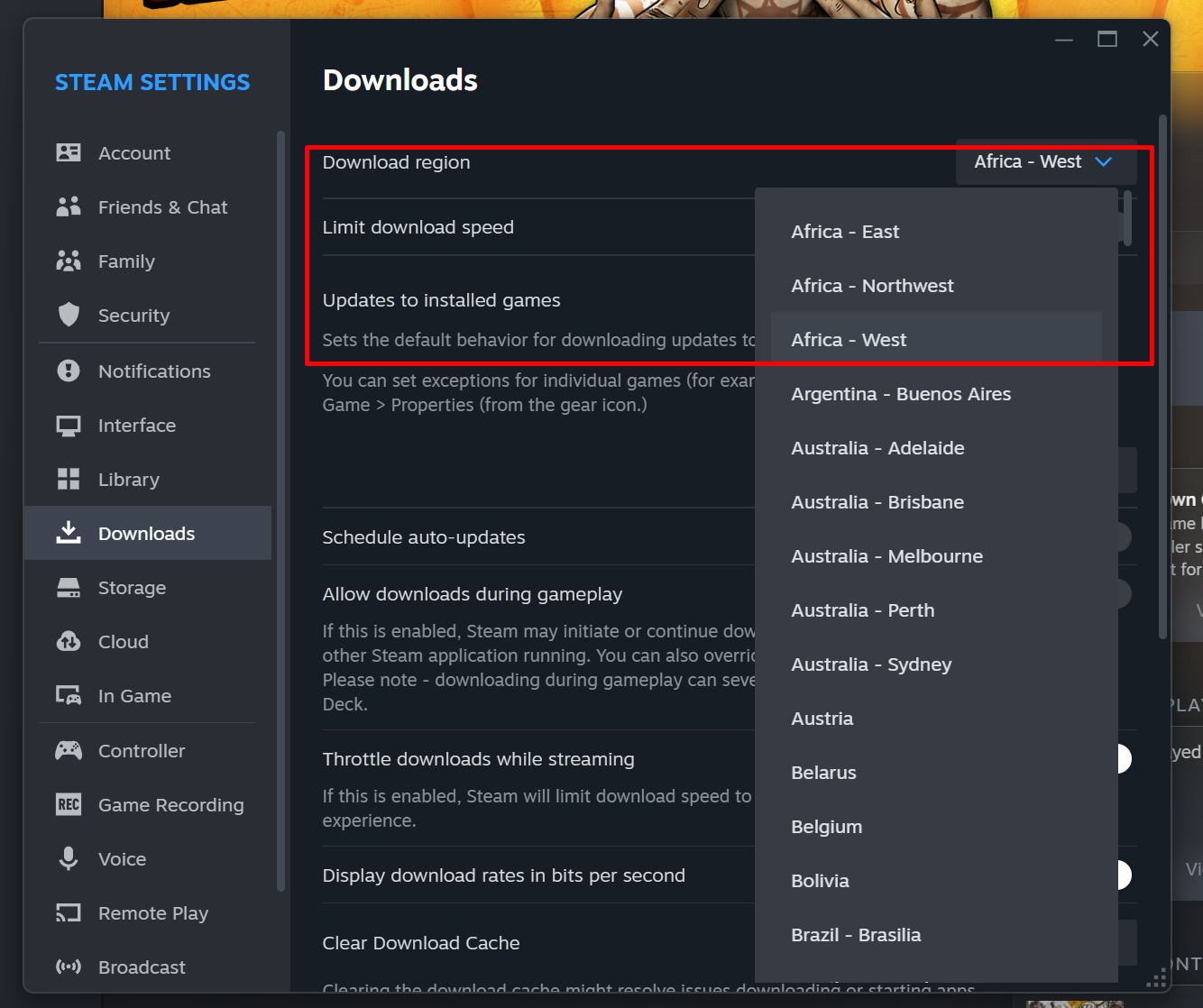Viewport: 1203px width, 1008px height.
Task: Select the Interface monitor icon
Action: click(x=69, y=426)
